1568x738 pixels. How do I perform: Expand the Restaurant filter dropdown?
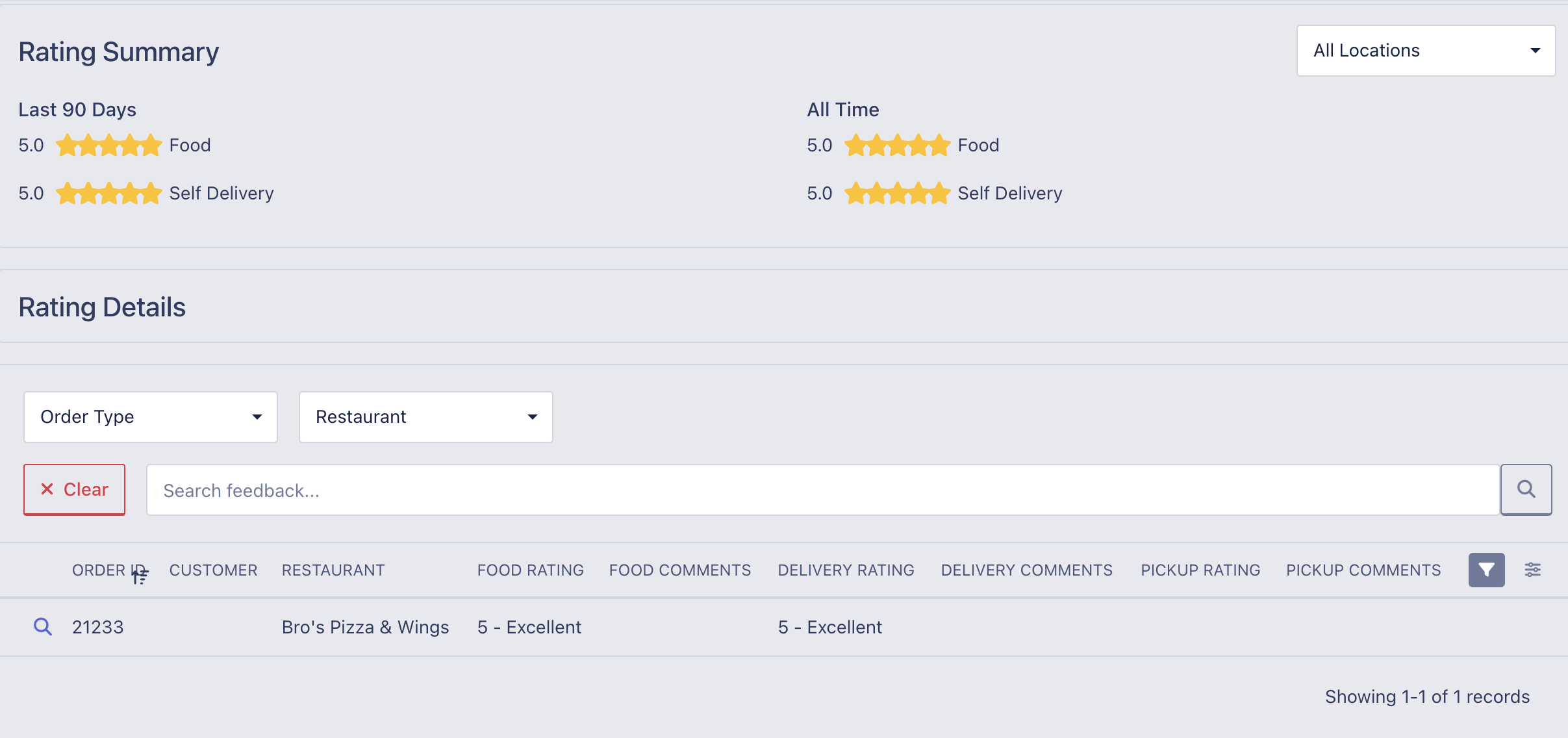pyautogui.click(x=425, y=417)
